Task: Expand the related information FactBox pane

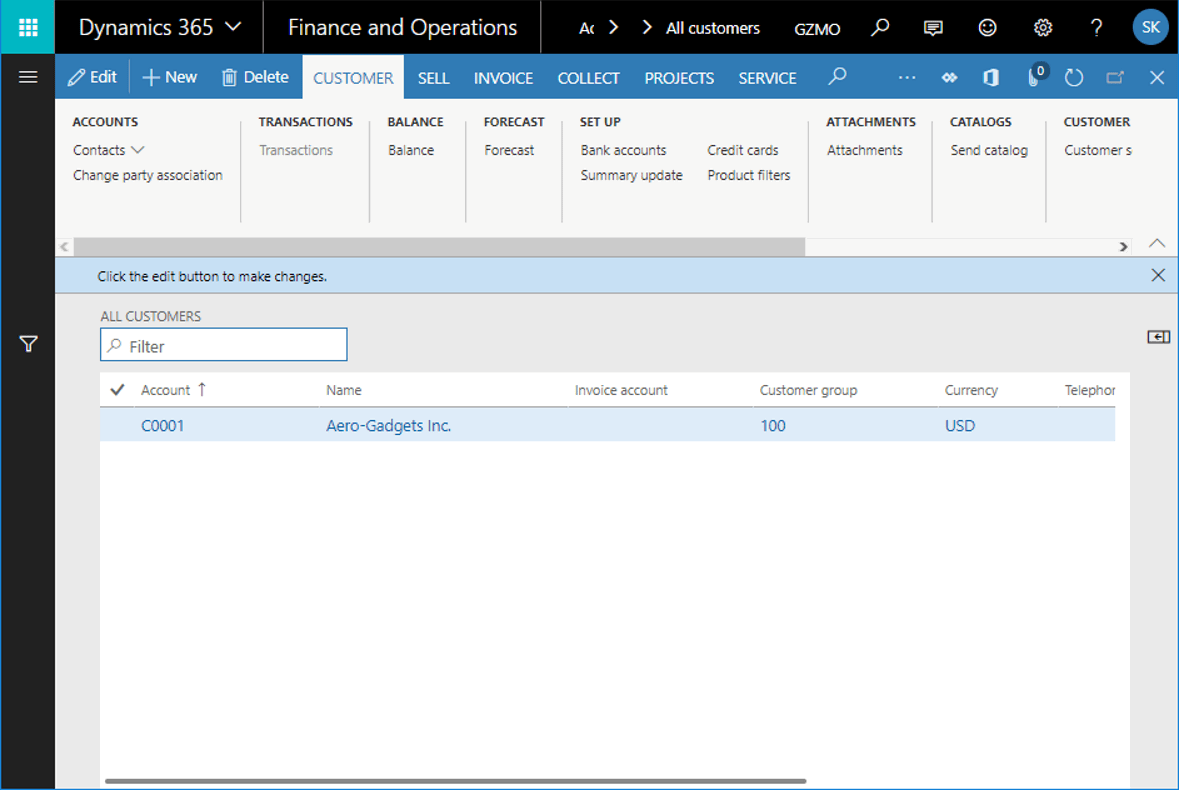Action: (x=1158, y=336)
